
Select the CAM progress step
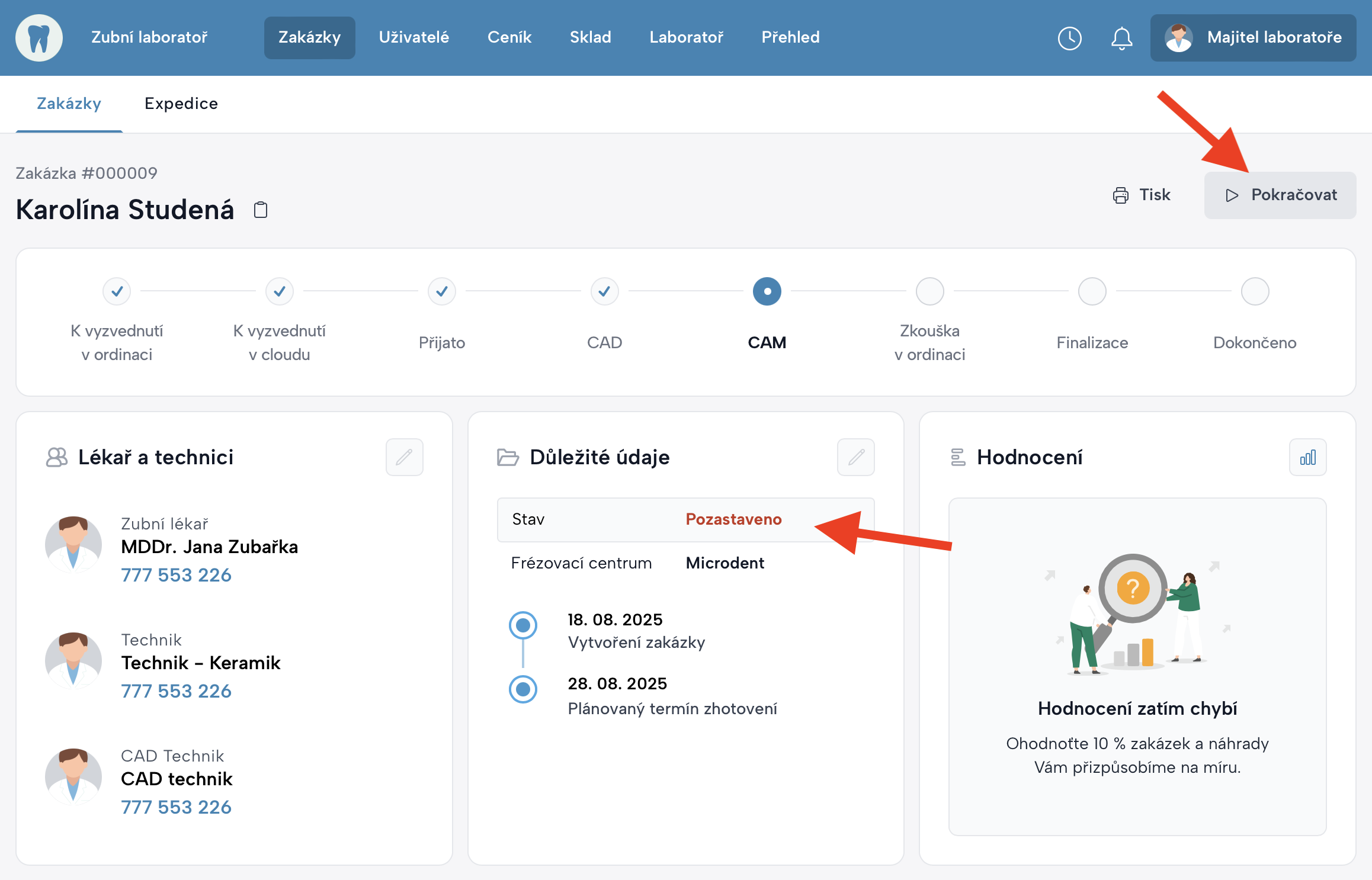[767, 291]
